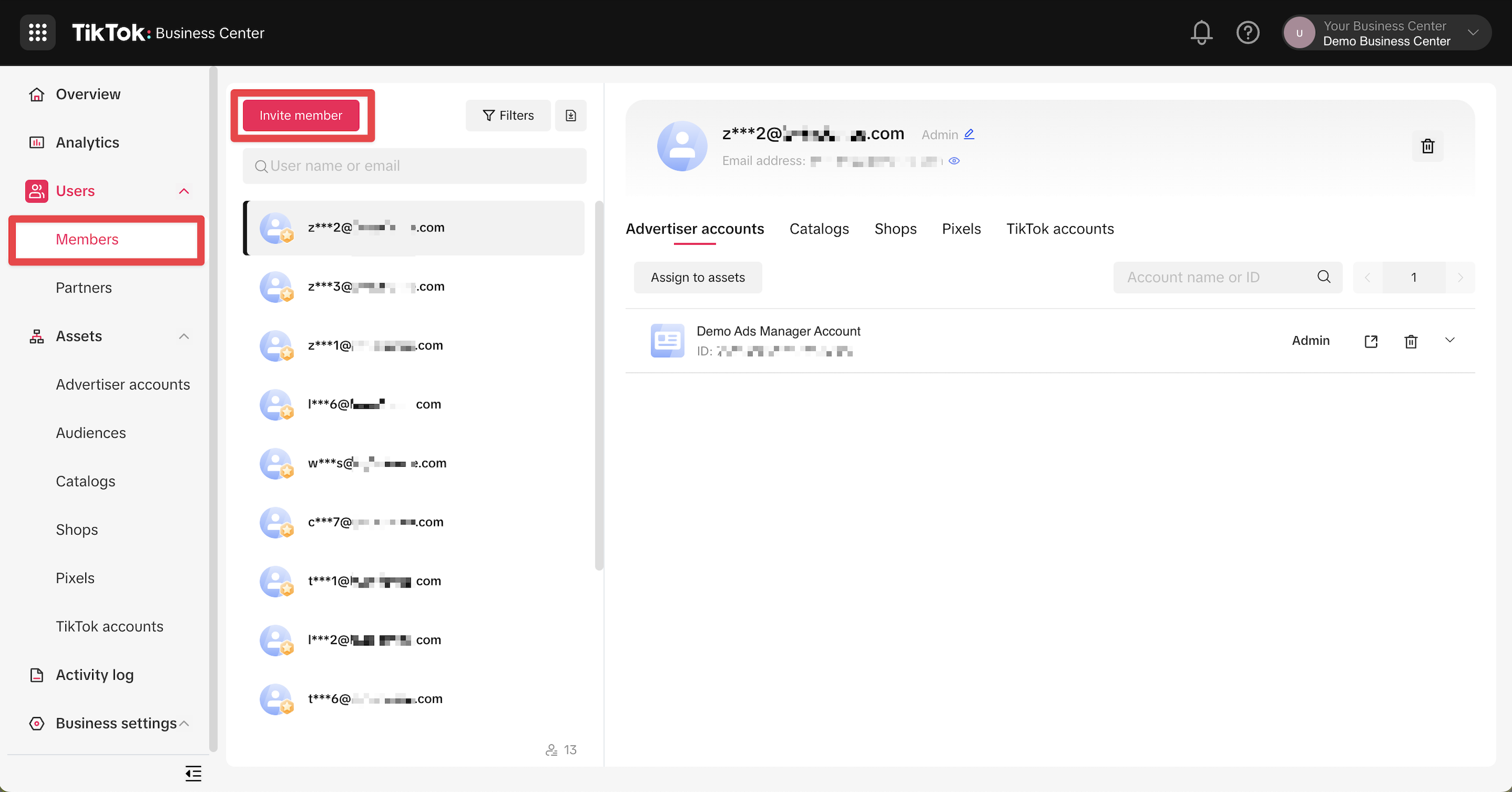Collapse the sidebar using bottom menu icon
The image size is (1512, 792).
click(193, 773)
